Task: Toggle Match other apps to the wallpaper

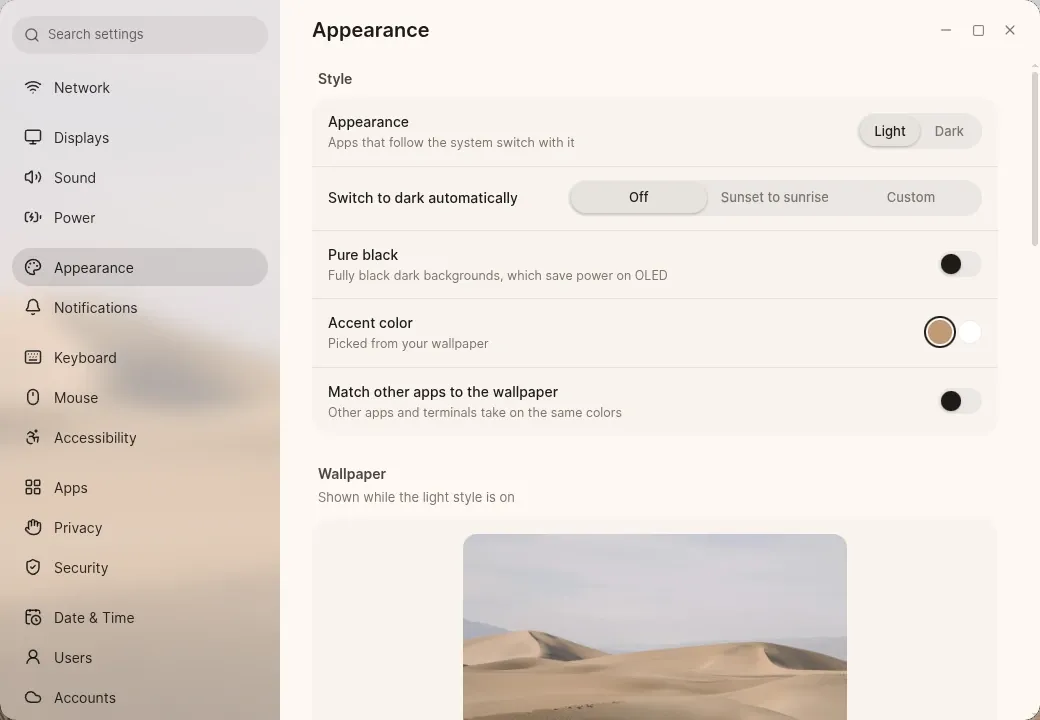Action: (960, 401)
